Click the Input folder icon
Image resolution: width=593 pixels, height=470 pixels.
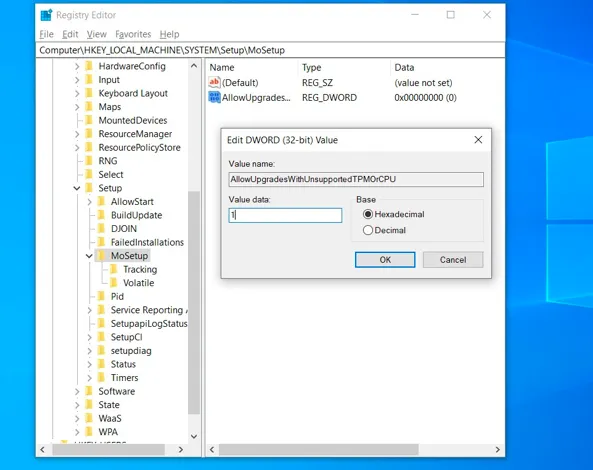tap(89, 80)
